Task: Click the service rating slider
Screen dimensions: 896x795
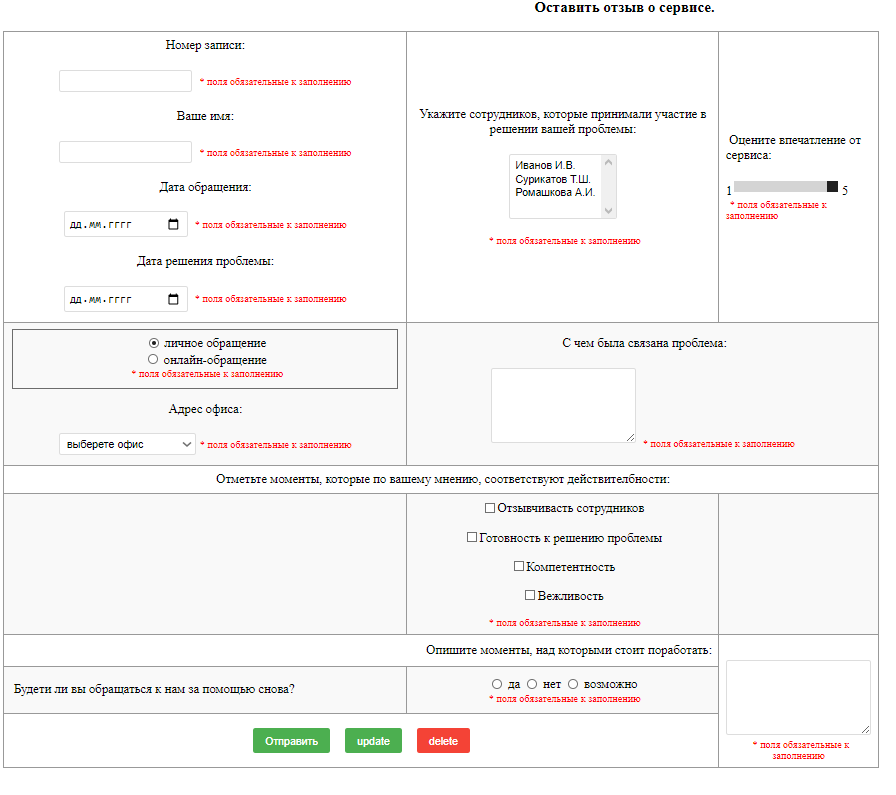Action: pyautogui.click(x=785, y=187)
